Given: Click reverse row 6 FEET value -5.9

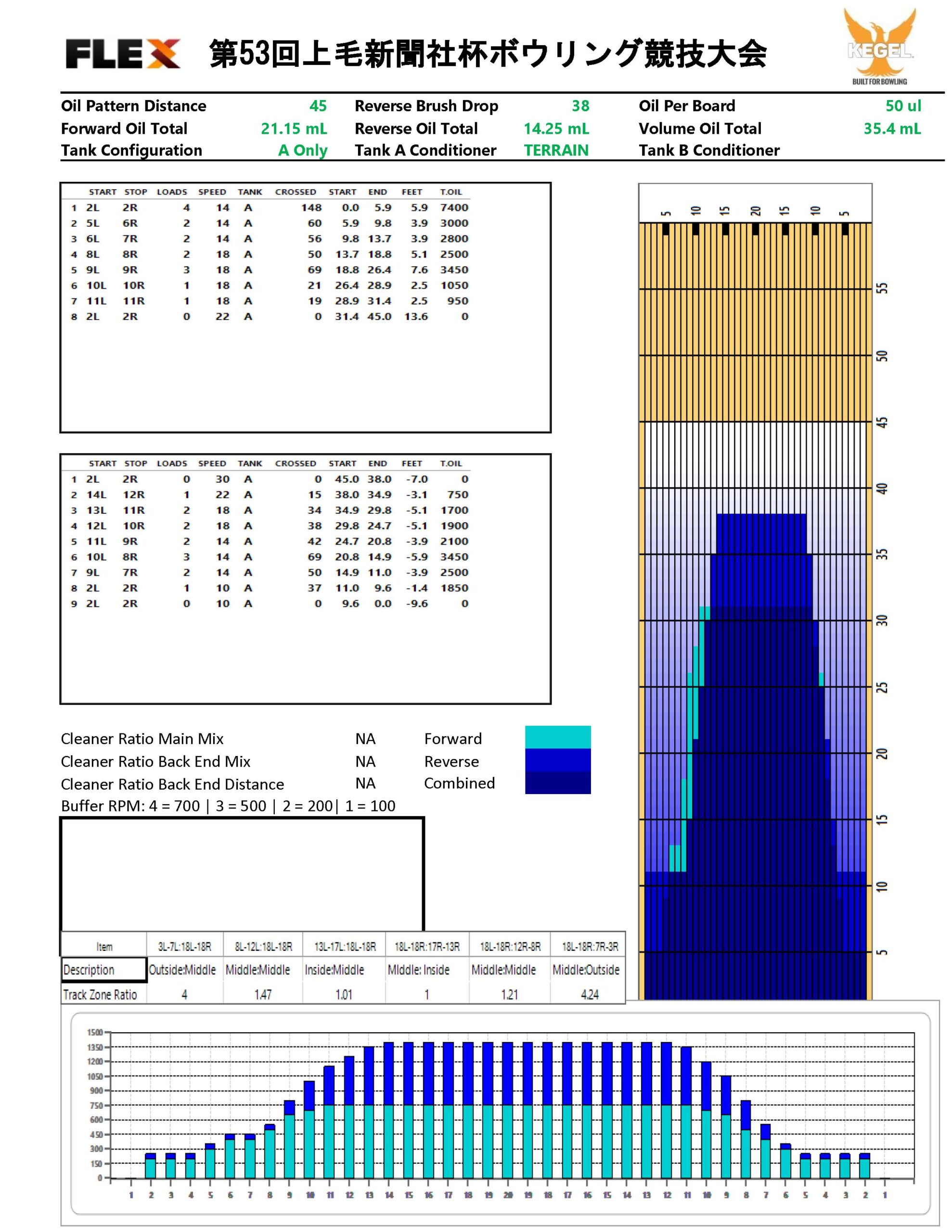Looking at the screenshot, I should (416, 557).
